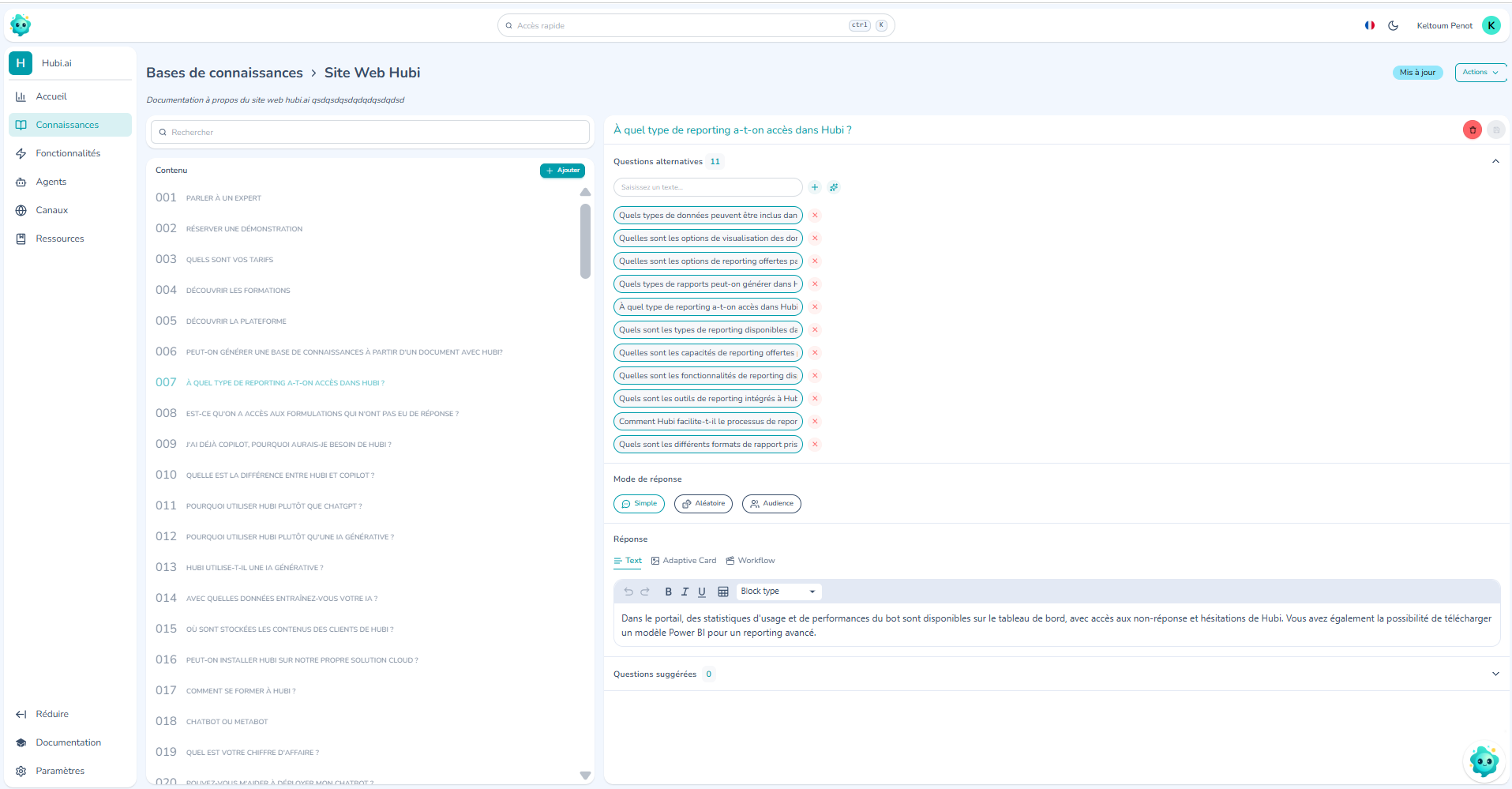Click the Hubi.ai workspace H icon
This screenshot has height=789, width=1512.
click(21, 63)
